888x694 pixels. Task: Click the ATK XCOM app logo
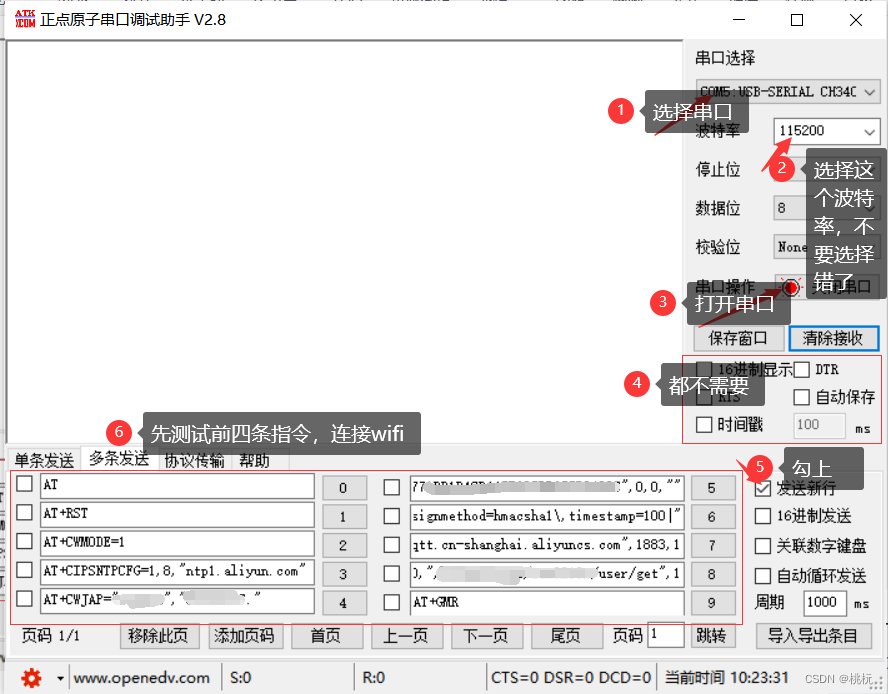click(24, 19)
